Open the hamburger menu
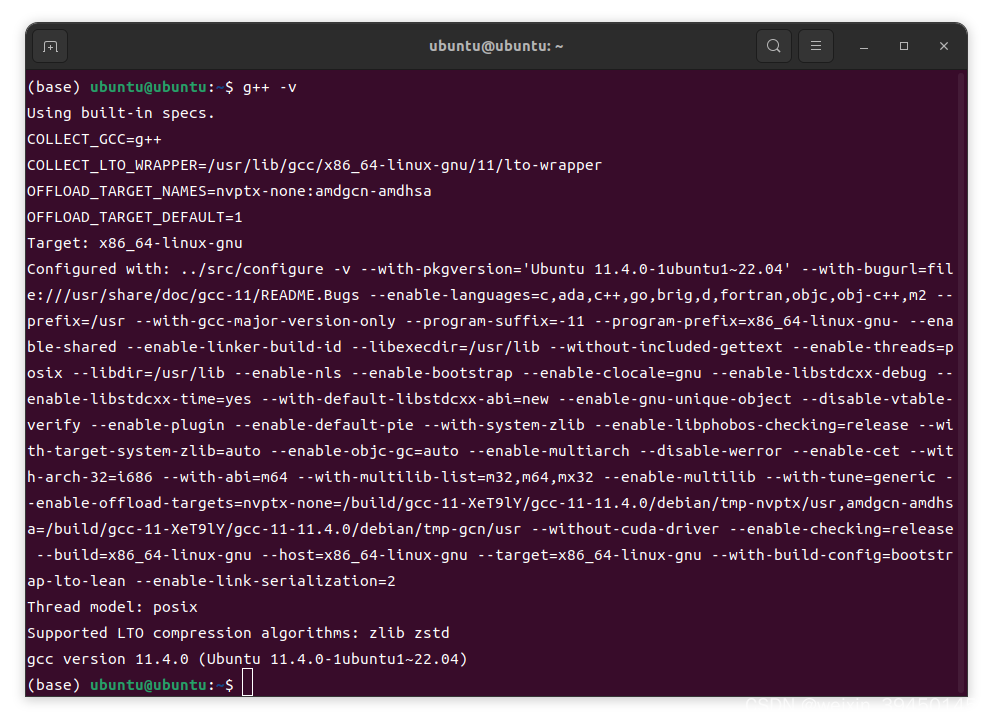 coord(815,46)
